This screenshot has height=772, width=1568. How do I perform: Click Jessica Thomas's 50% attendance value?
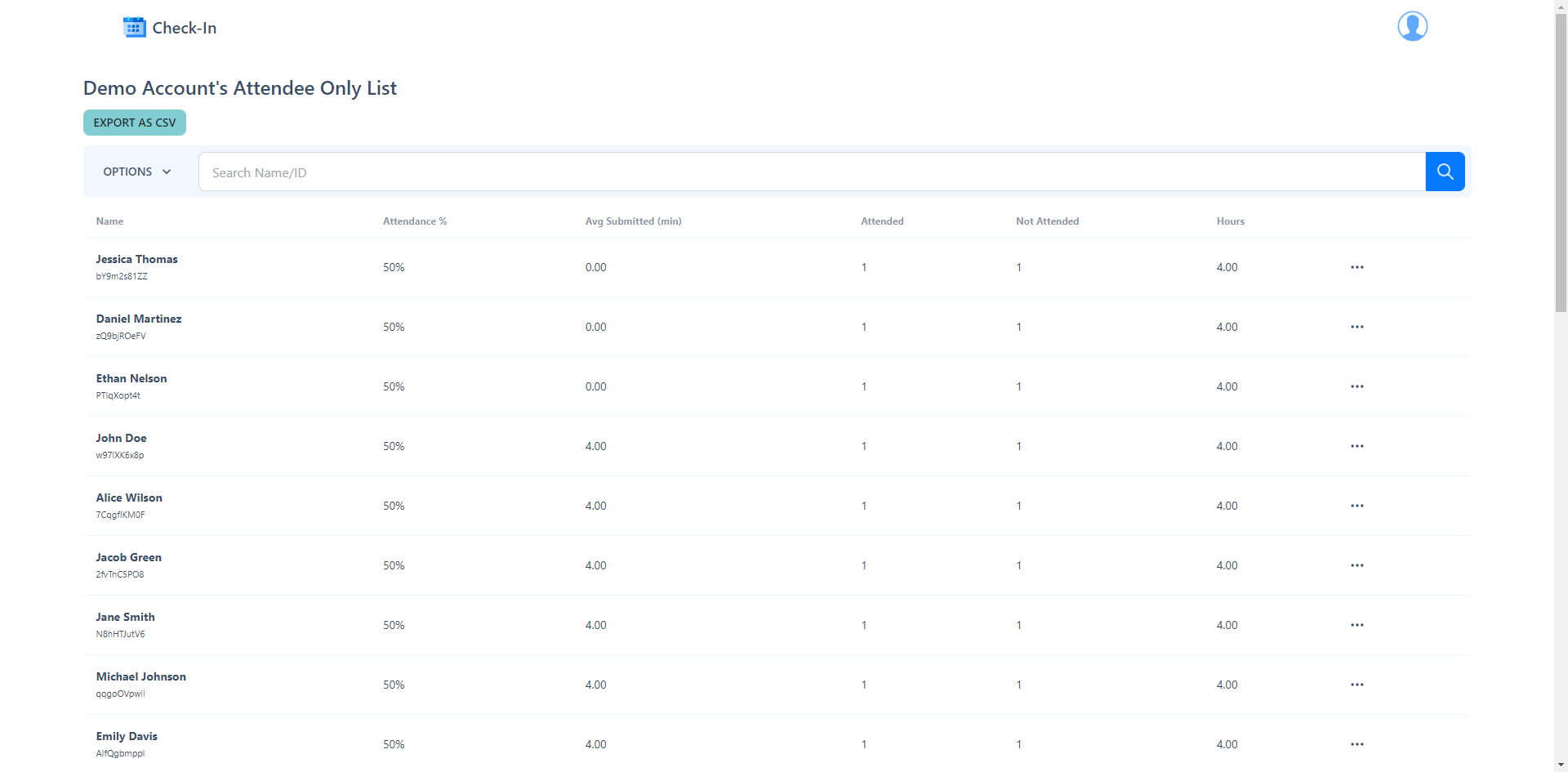[x=394, y=267]
